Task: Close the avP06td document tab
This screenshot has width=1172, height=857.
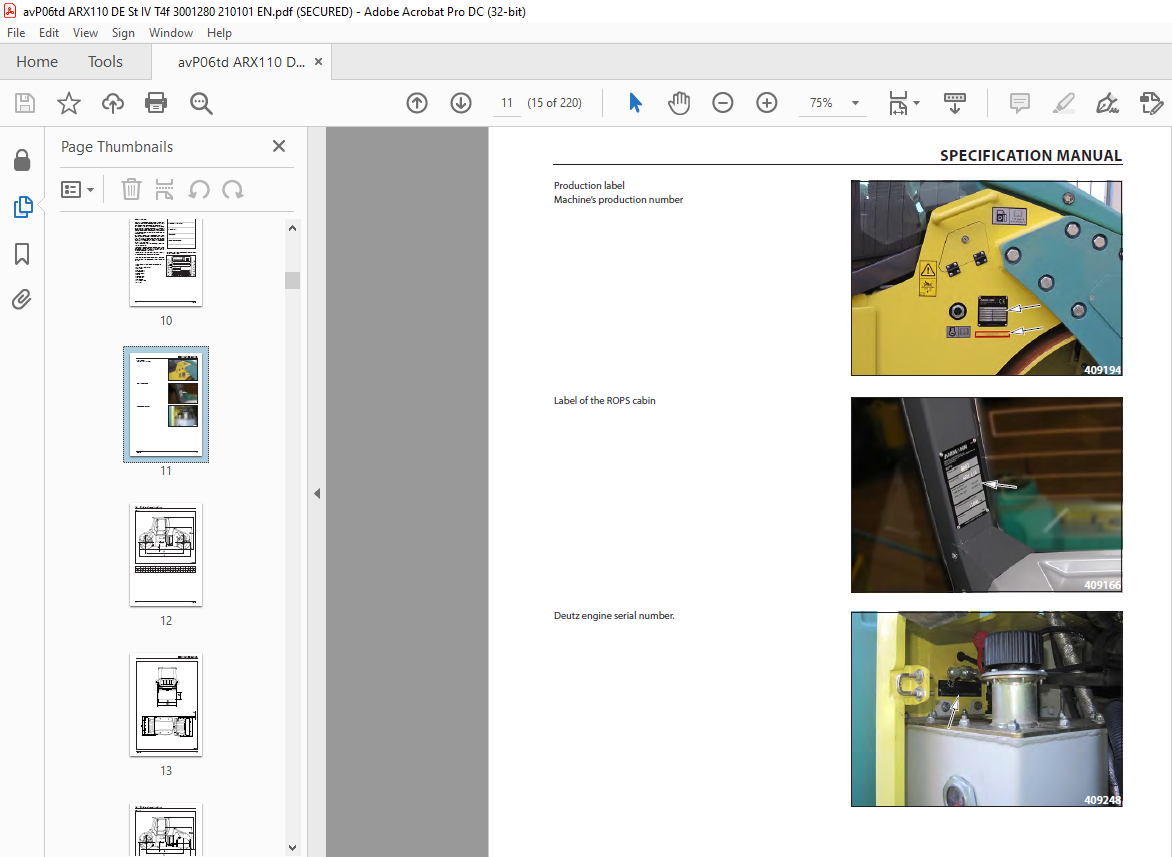Action: coord(318,62)
